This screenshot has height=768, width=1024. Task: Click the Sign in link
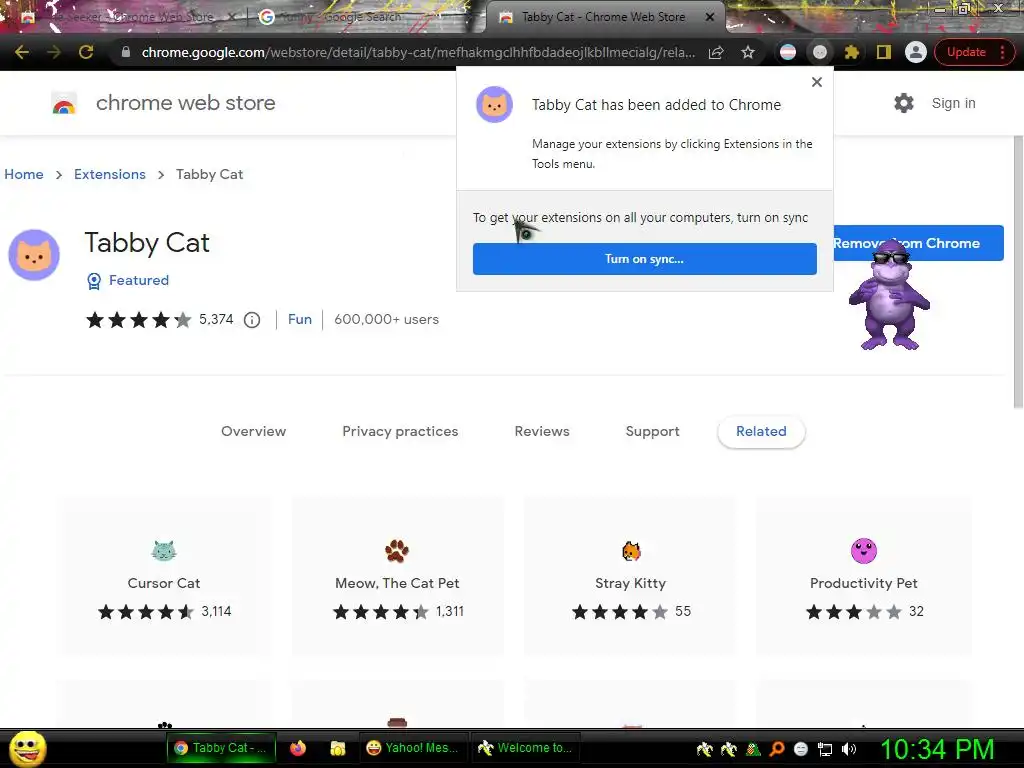tap(953, 103)
